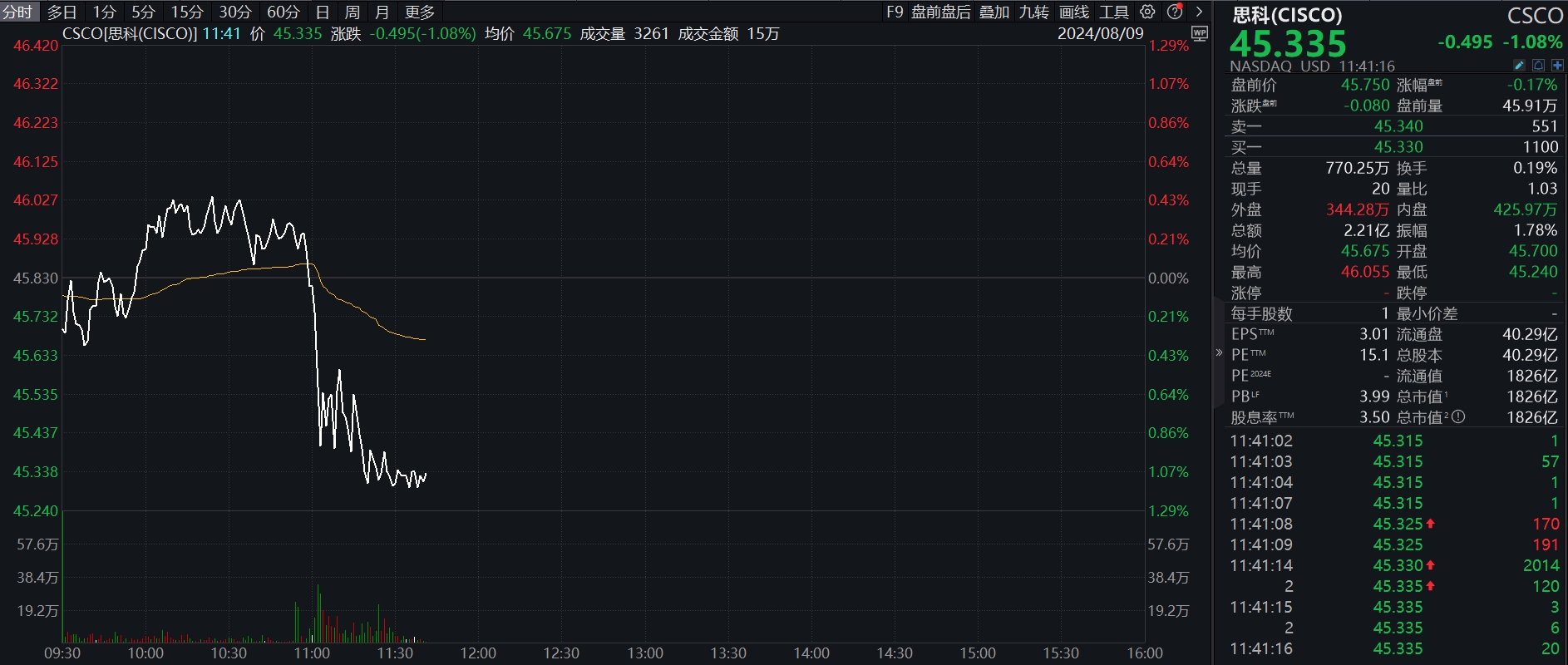Viewport: 1568px width, 665px height.
Task: Switch to 多日 multi-day tab
Action: (x=62, y=12)
